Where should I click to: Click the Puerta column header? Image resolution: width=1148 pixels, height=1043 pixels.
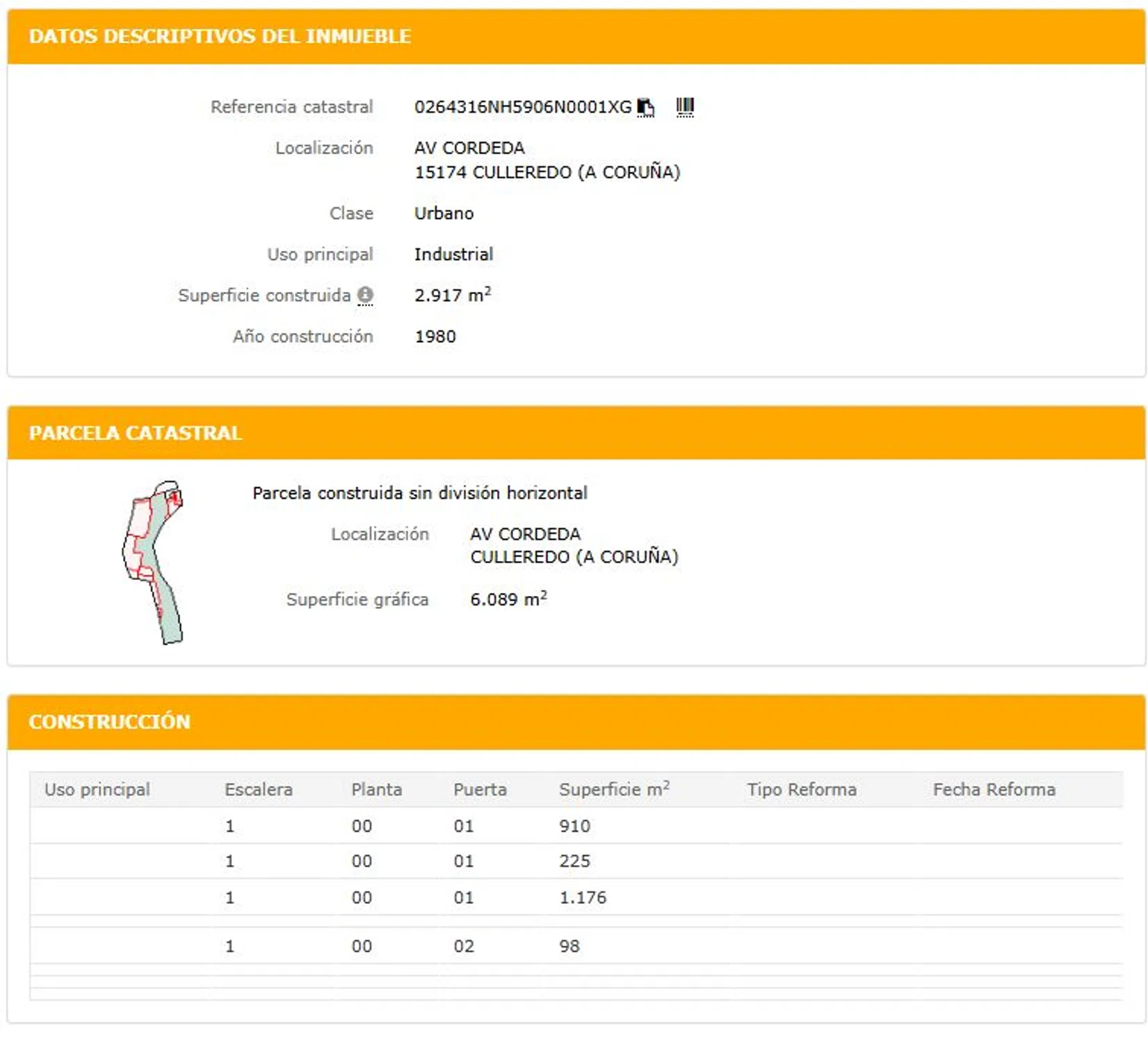pyautogui.click(x=480, y=789)
